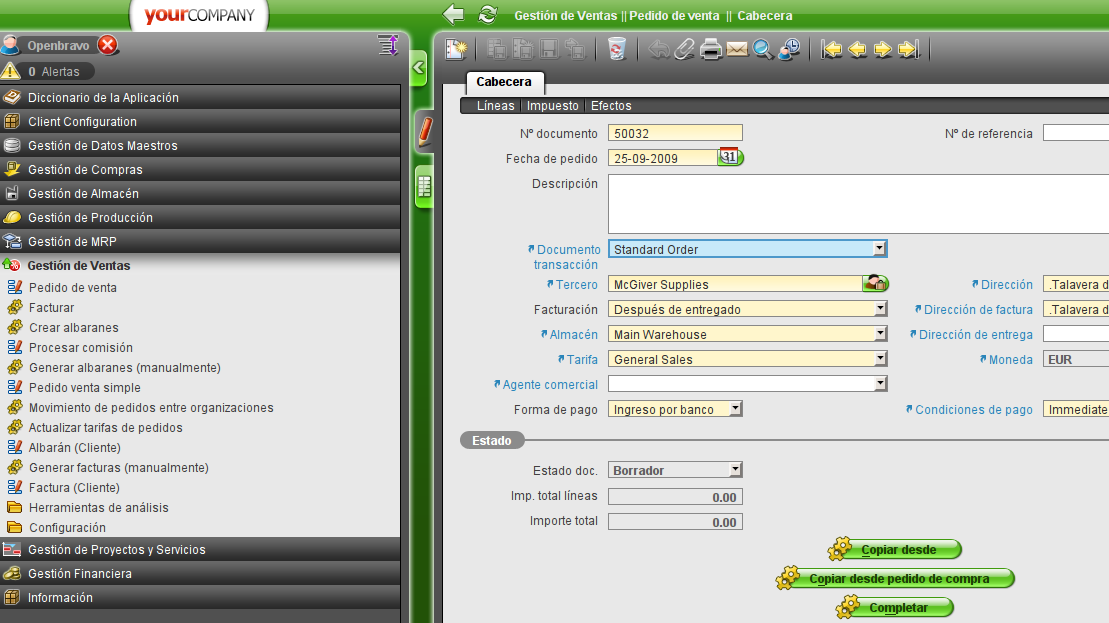Collapse the Gestión de Ventas menu section
This screenshot has height=623, width=1109.
200,265
